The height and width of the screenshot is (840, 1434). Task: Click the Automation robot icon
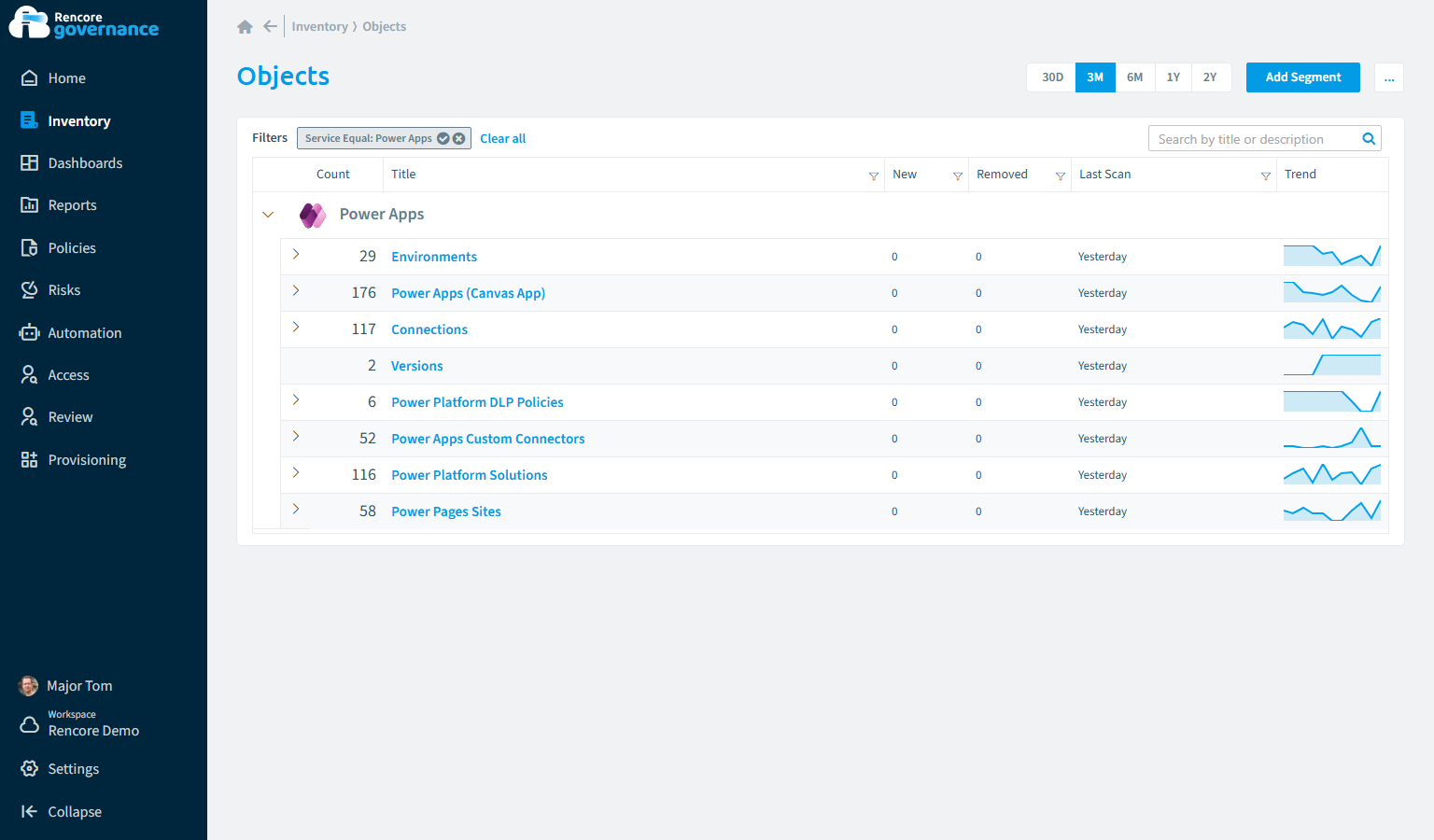click(x=29, y=332)
